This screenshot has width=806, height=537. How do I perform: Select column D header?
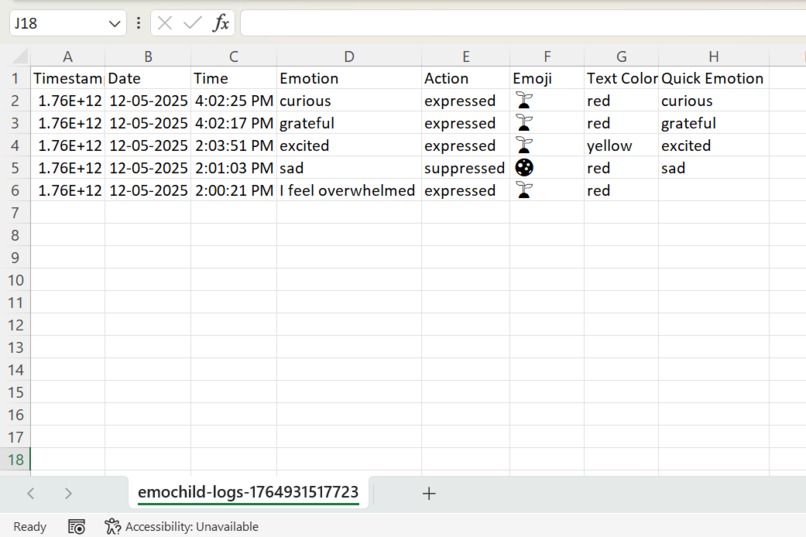coord(349,57)
